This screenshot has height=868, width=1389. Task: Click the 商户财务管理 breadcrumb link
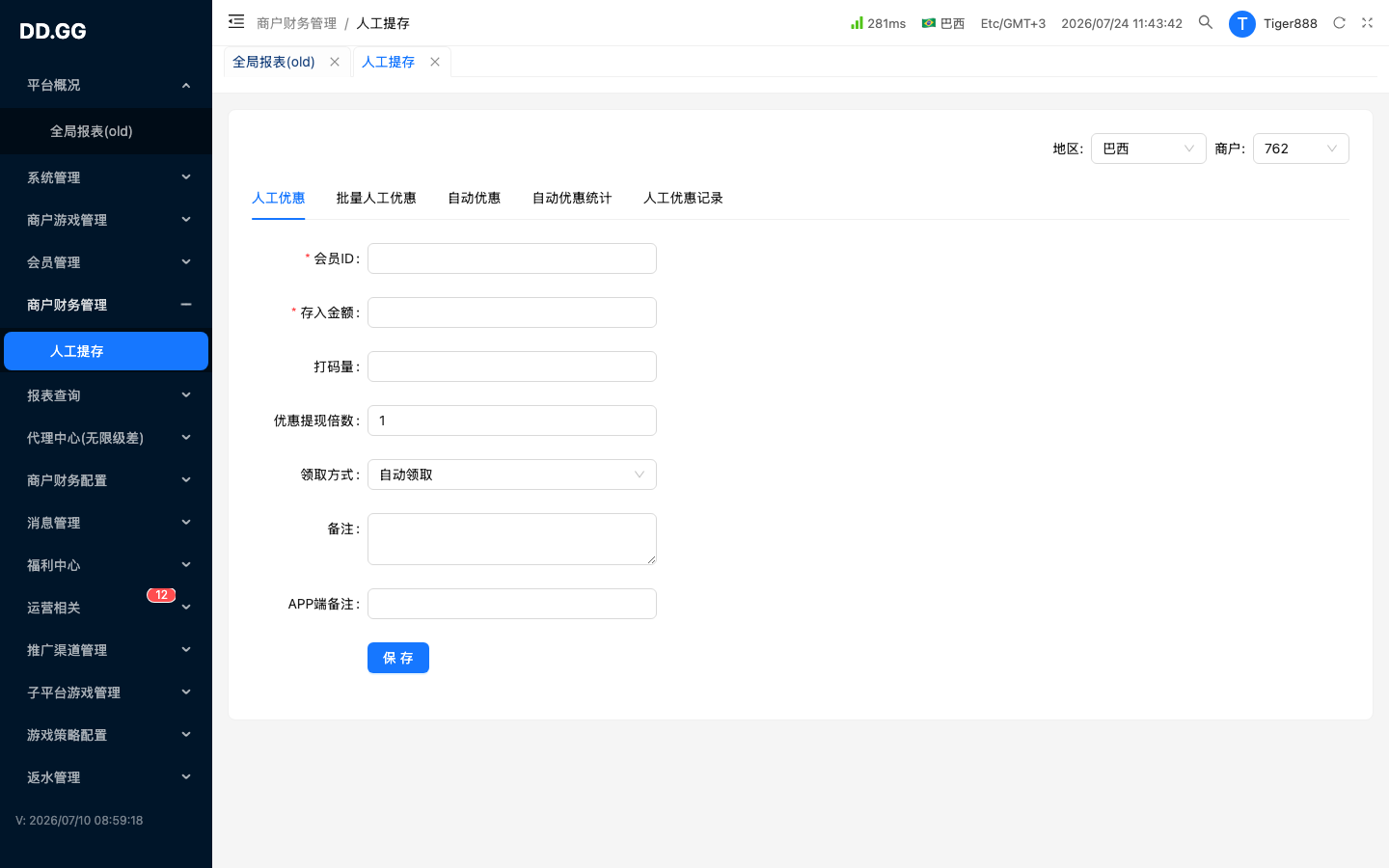coord(297,23)
